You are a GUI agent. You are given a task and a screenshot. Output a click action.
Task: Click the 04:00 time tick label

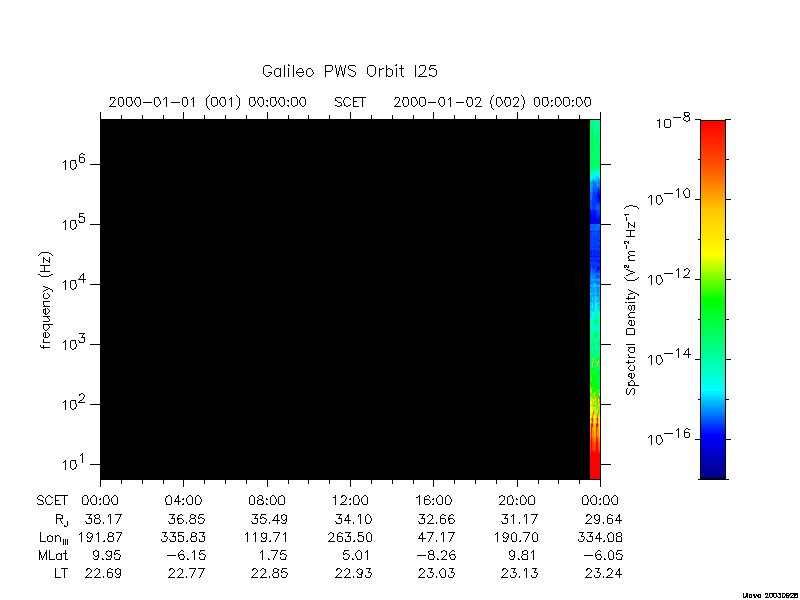click(x=183, y=501)
